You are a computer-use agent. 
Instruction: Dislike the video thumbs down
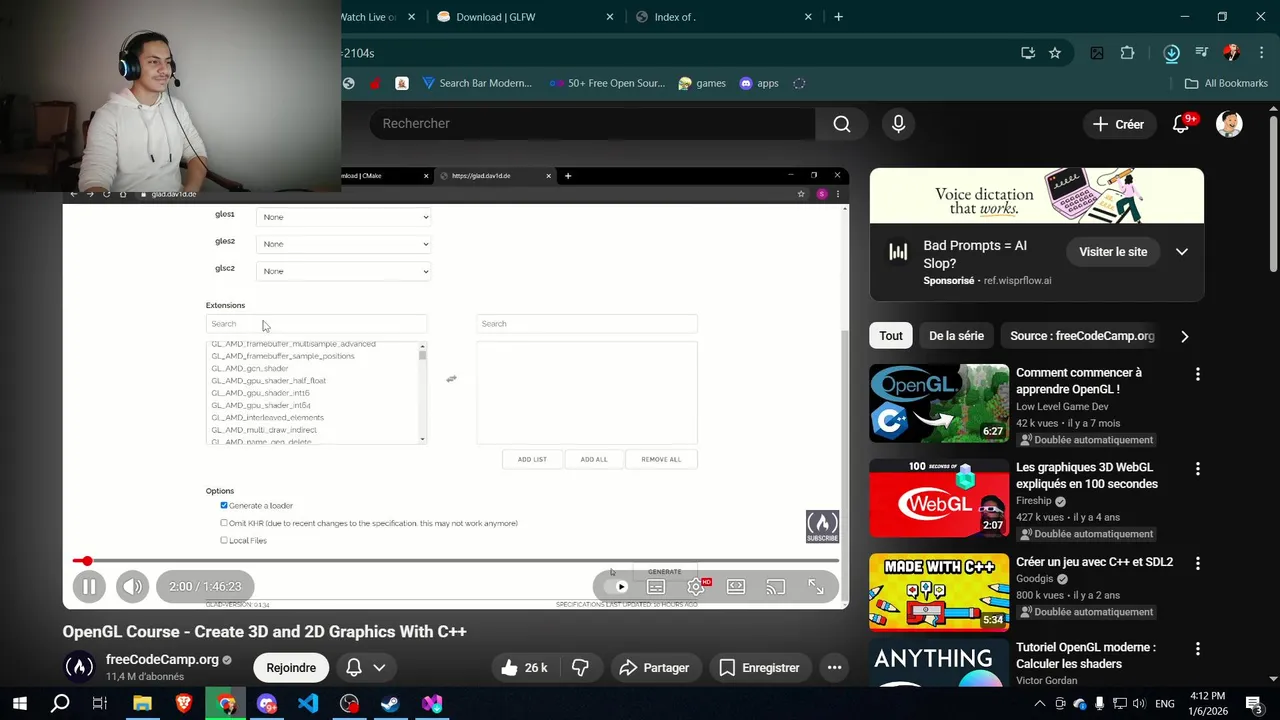[580, 668]
